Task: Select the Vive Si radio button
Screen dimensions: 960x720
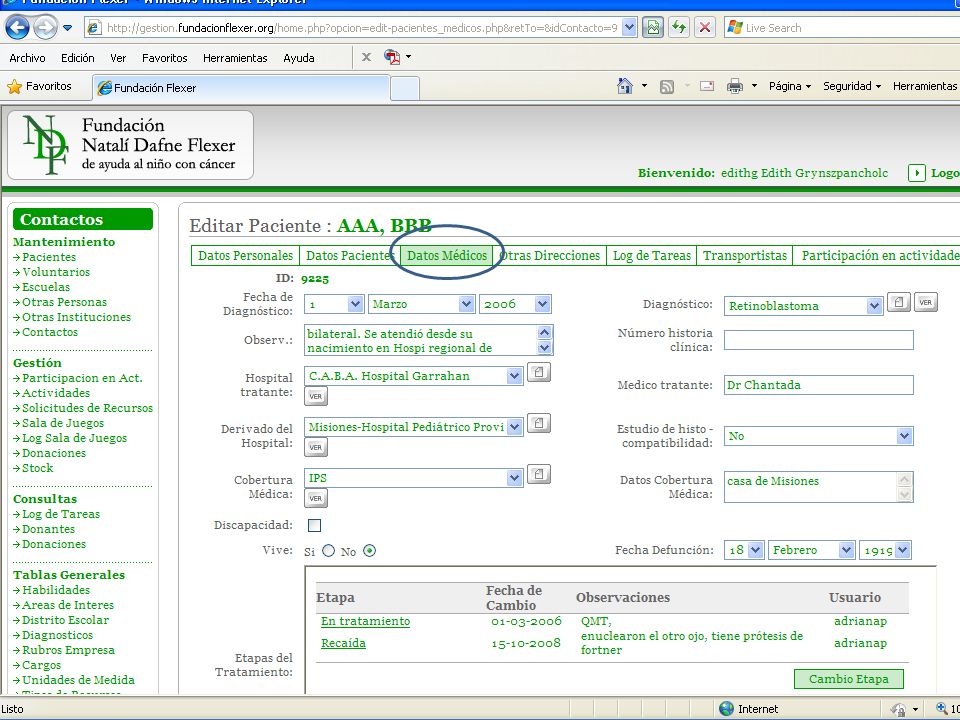Action: click(328, 551)
